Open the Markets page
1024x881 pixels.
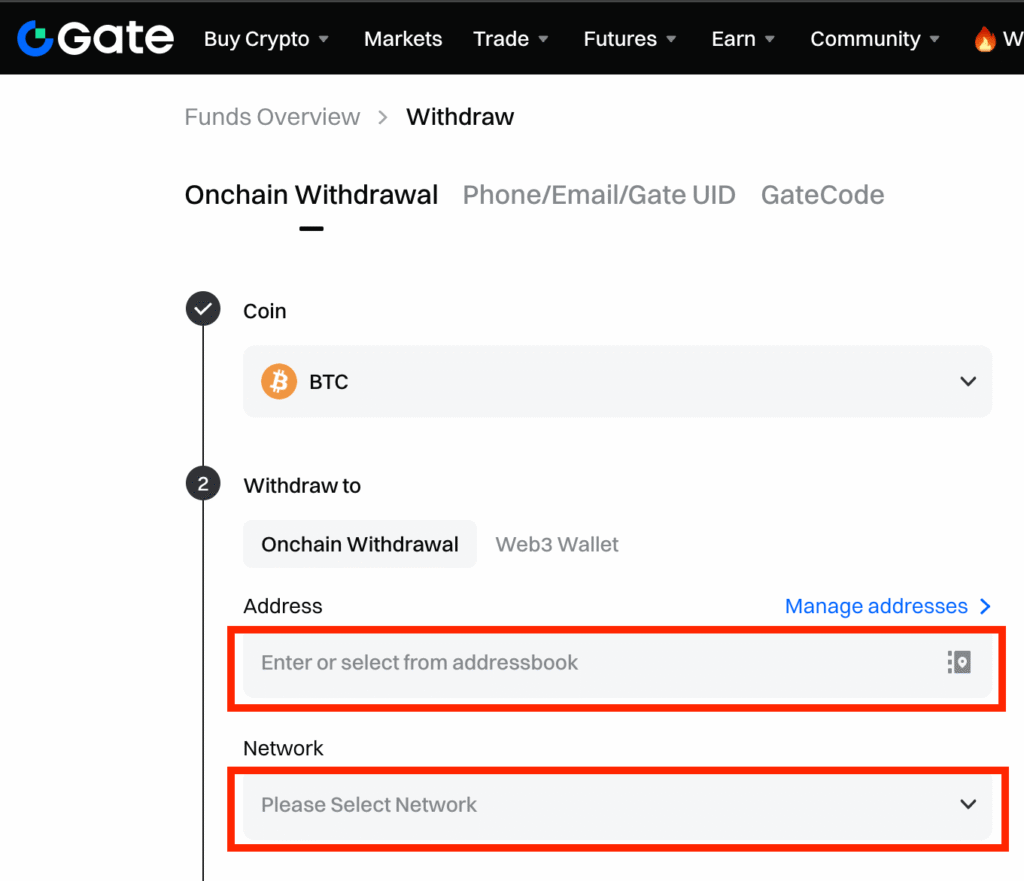coord(403,39)
